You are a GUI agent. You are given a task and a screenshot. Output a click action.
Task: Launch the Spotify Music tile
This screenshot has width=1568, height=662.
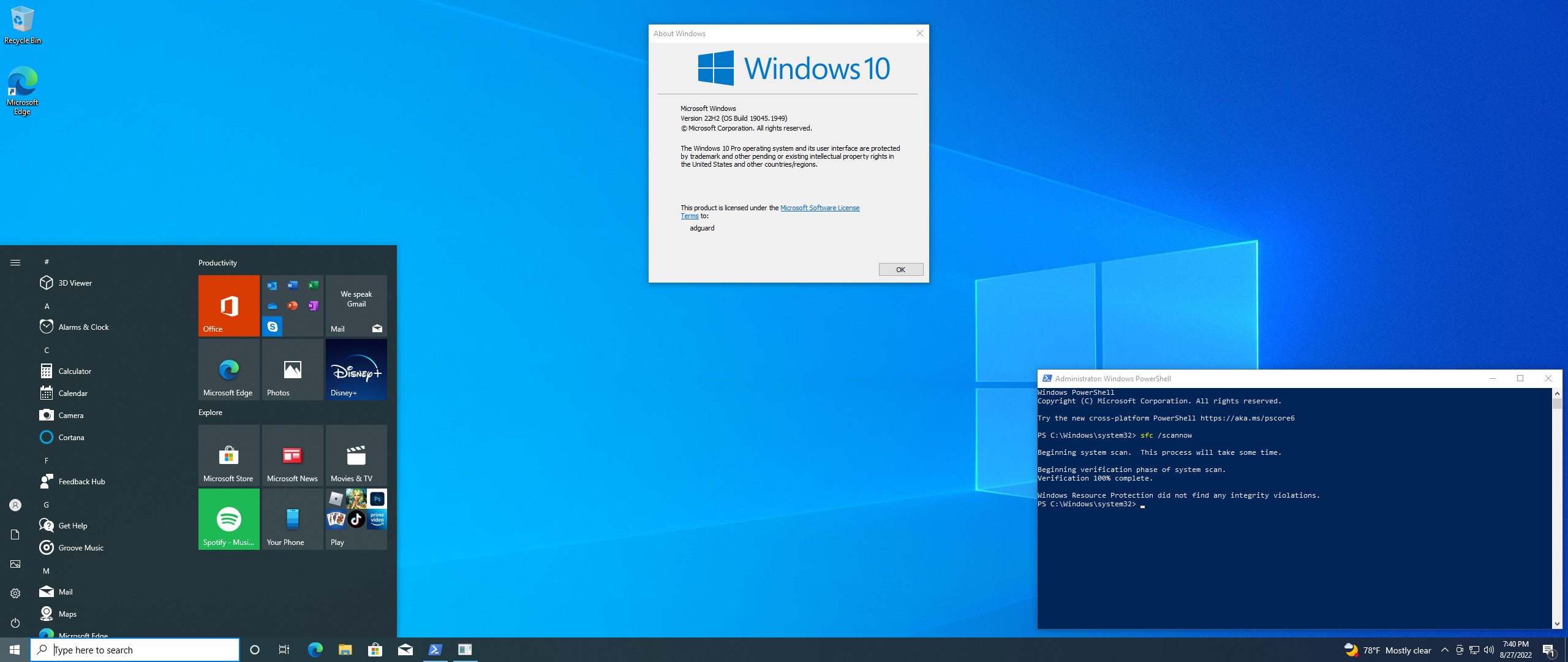(x=228, y=519)
